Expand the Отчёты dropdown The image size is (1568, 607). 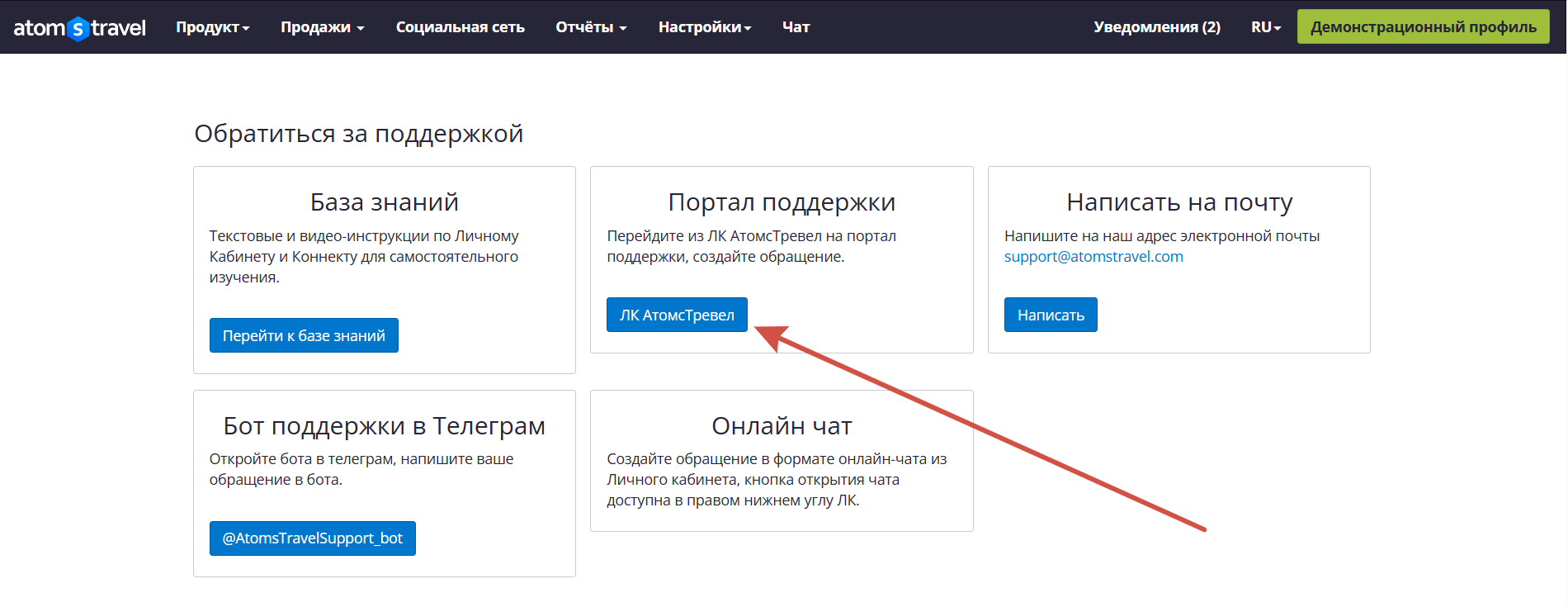(591, 27)
